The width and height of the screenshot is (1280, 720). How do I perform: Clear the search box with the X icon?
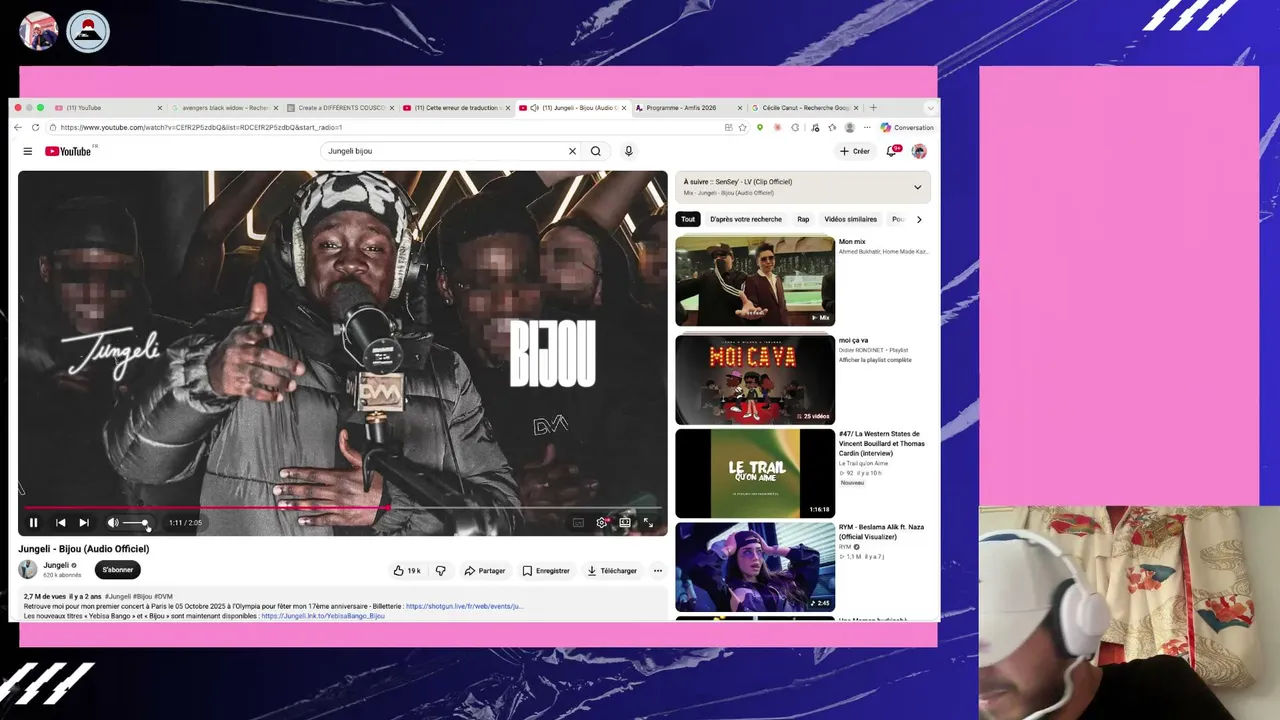coord(572,151)
